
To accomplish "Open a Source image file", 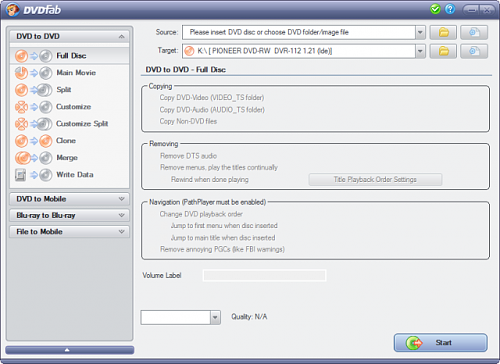I will 474,32.
